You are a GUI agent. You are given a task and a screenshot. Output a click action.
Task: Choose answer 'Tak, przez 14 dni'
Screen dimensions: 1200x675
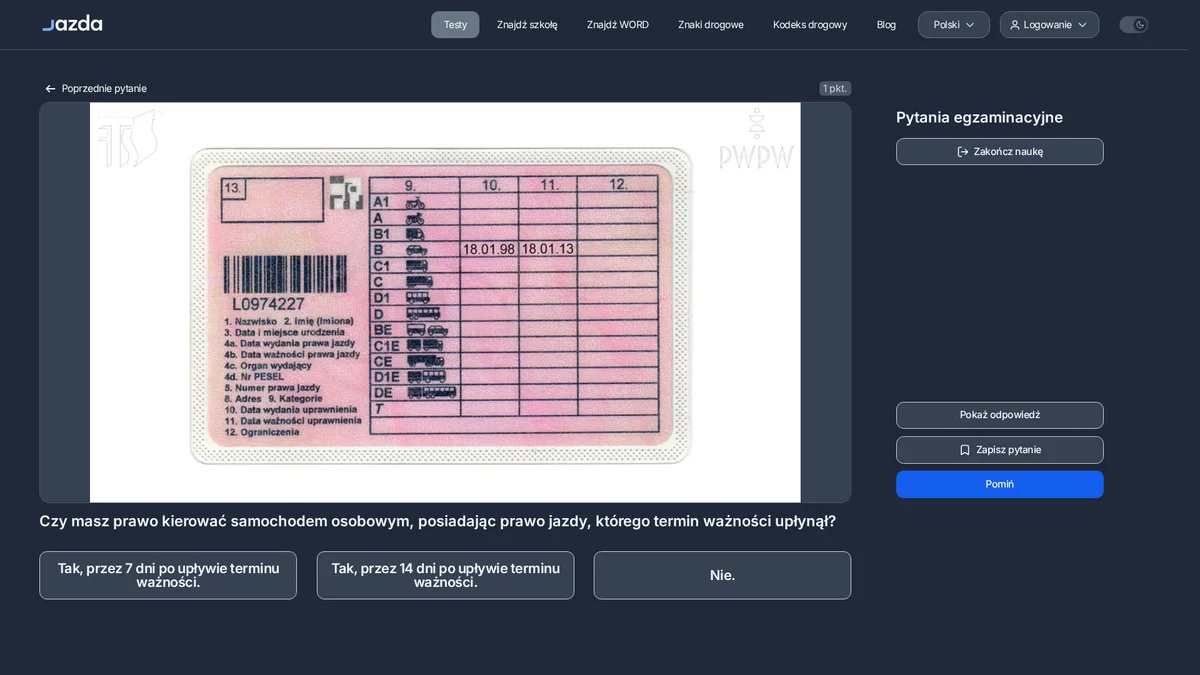[445, 575]
